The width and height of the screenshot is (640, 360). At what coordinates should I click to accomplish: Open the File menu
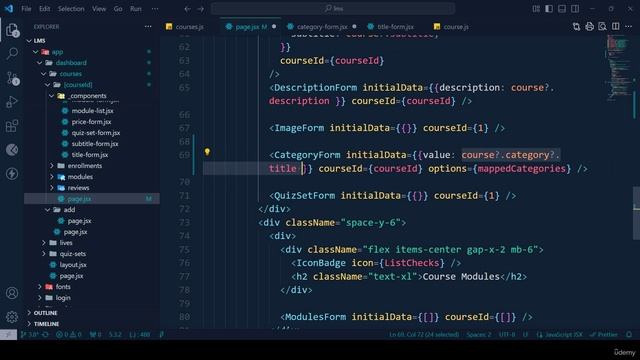click(27, 9)
